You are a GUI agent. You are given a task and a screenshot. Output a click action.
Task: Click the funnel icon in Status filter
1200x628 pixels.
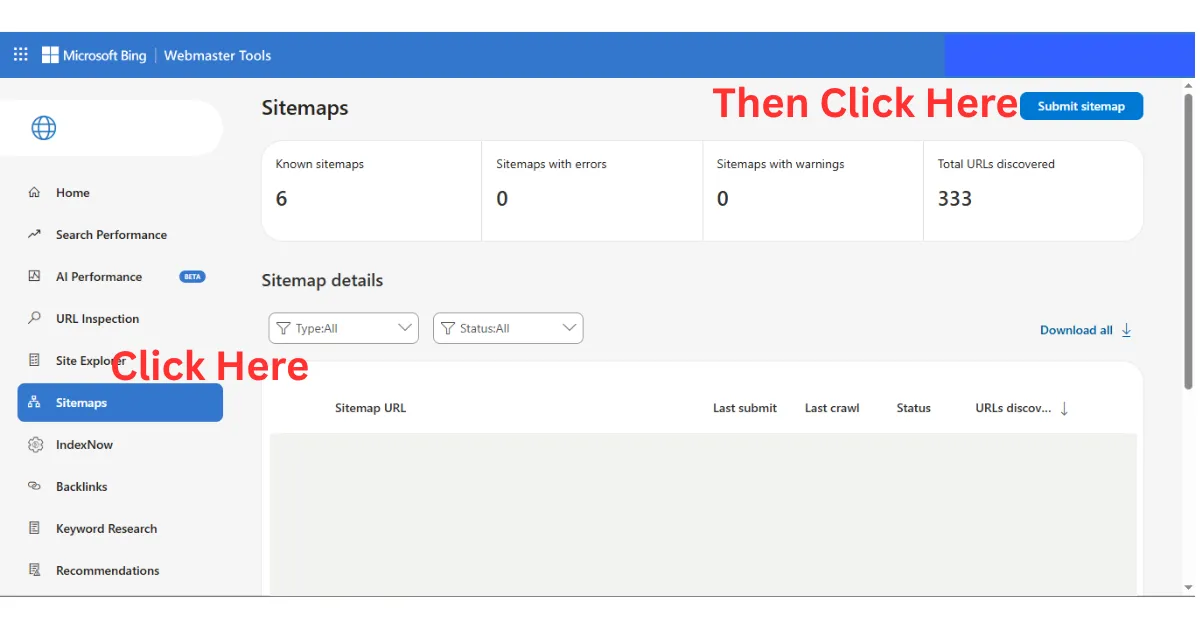tap(448, 328)
